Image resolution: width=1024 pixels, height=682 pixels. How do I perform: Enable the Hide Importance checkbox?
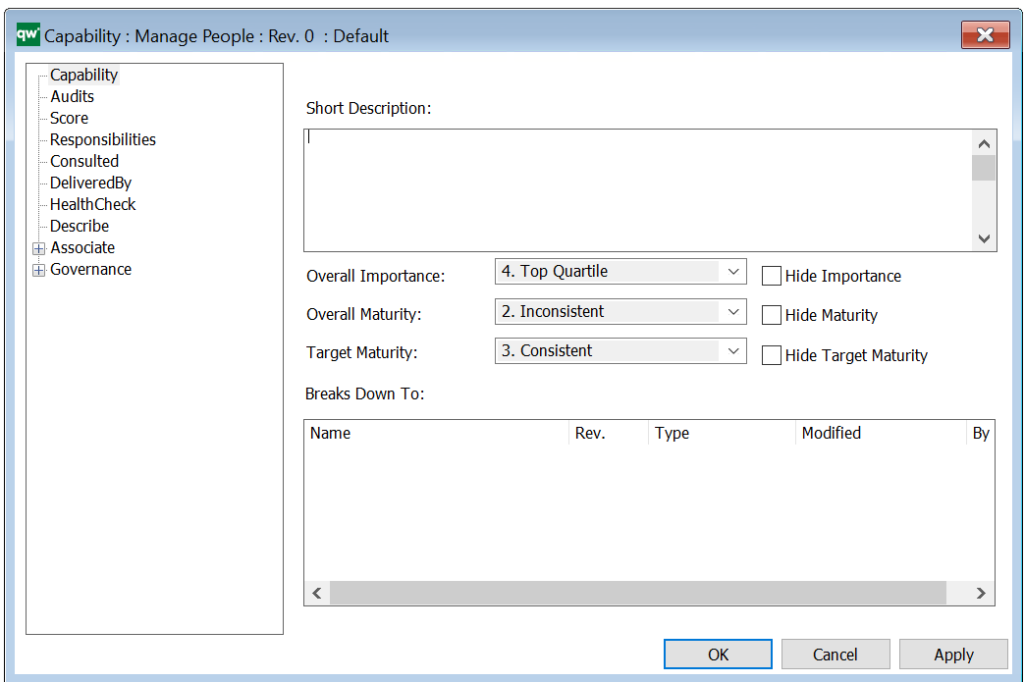[x=771, y=276]
